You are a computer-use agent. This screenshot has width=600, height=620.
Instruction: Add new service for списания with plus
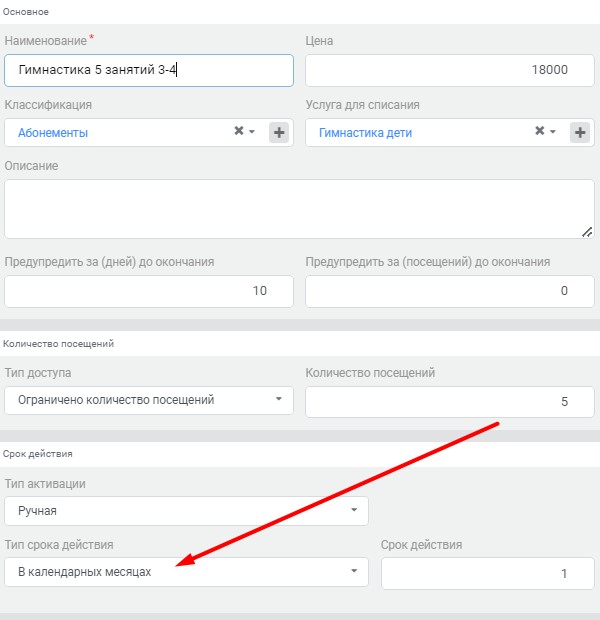[x=580, y=132]
